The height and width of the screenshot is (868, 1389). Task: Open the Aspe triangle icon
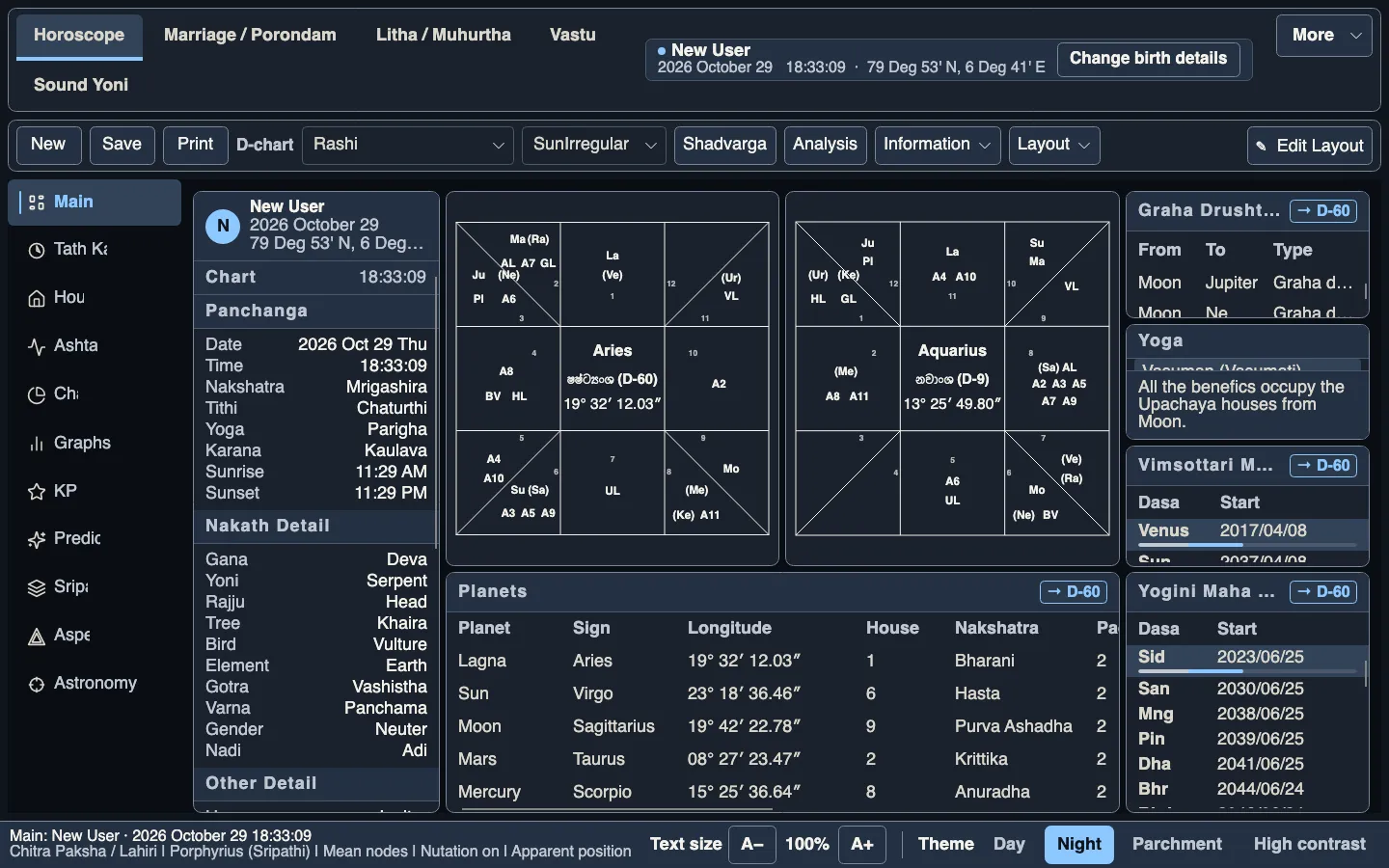point(37,636)
